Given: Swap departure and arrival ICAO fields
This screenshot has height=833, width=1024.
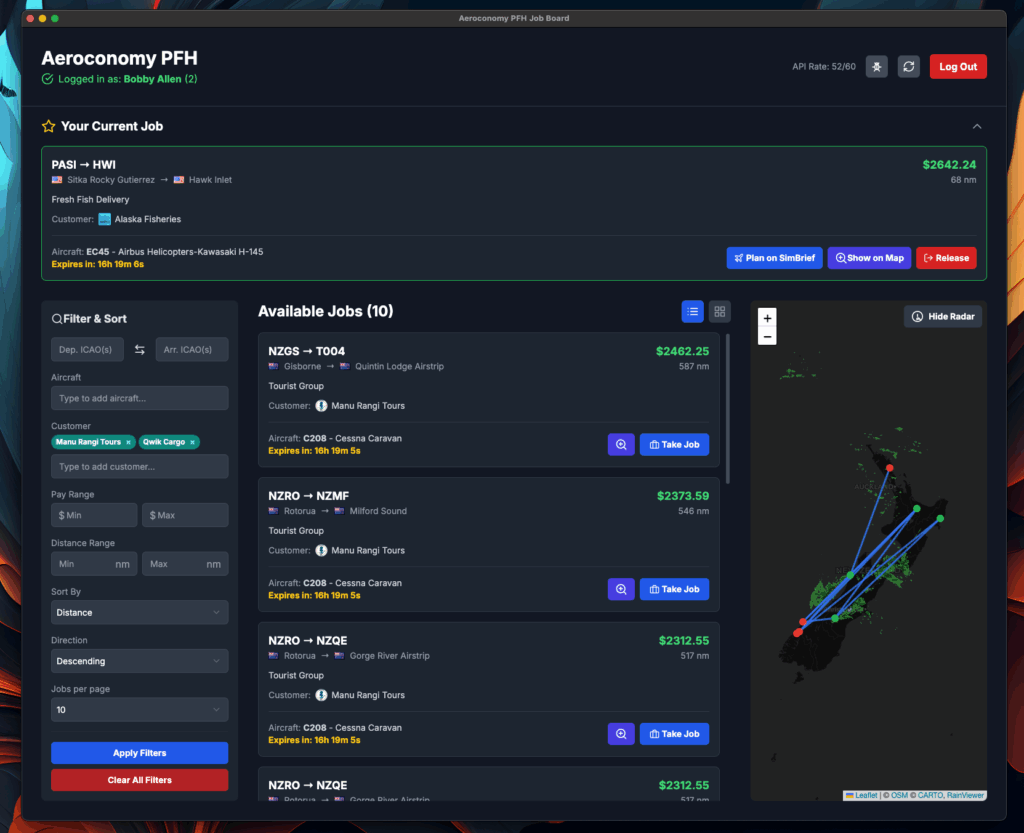Looking at the screenshot, I should click(140, 350).
